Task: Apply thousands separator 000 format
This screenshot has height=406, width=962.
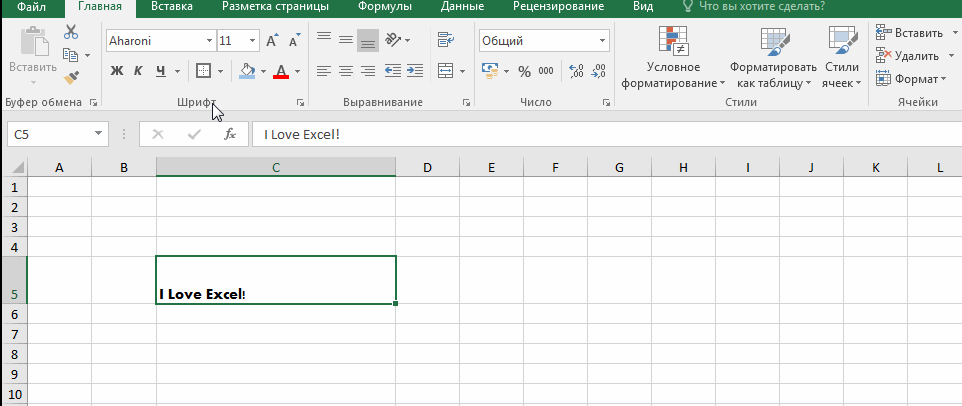Action: tap(545, 71)
